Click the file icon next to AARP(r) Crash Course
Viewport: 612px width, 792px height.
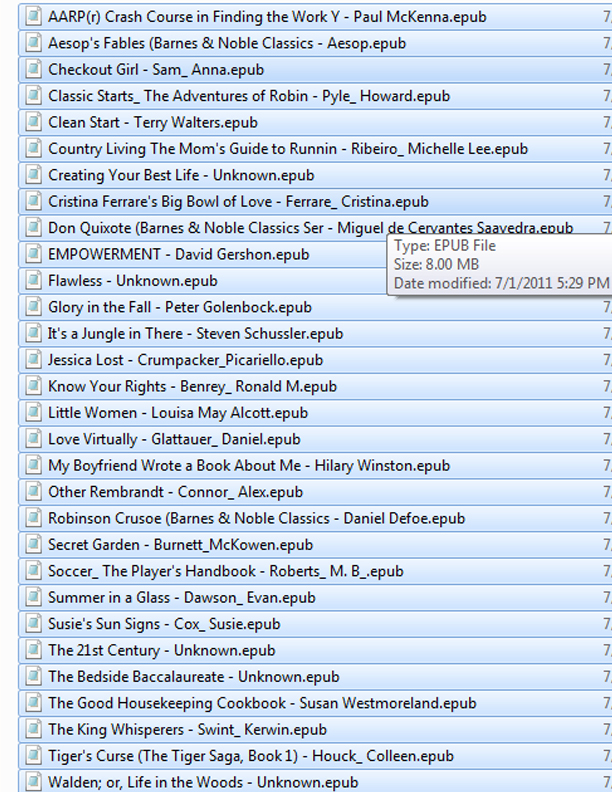coord(33,16)
